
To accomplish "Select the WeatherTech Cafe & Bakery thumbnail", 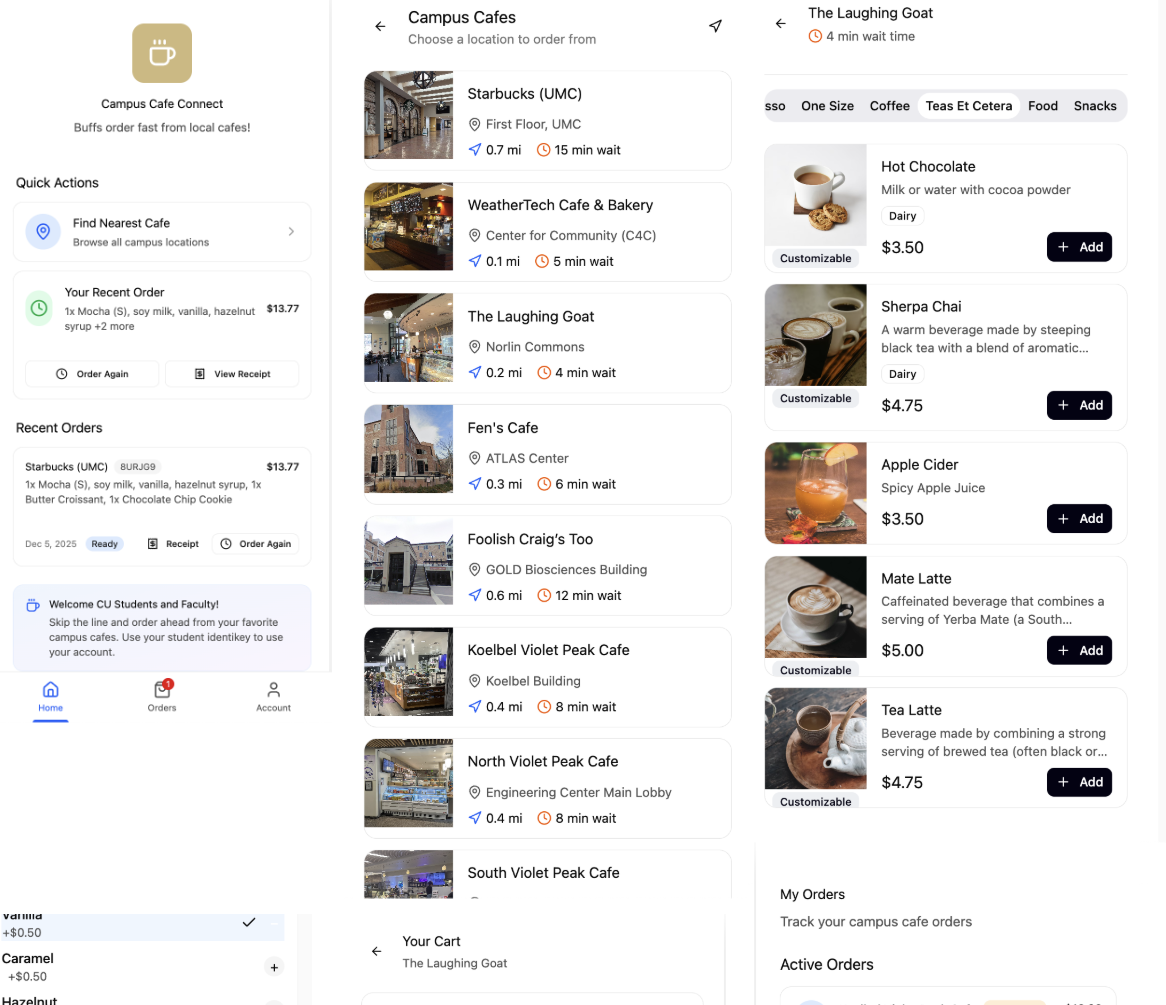I will click(408, 227).
